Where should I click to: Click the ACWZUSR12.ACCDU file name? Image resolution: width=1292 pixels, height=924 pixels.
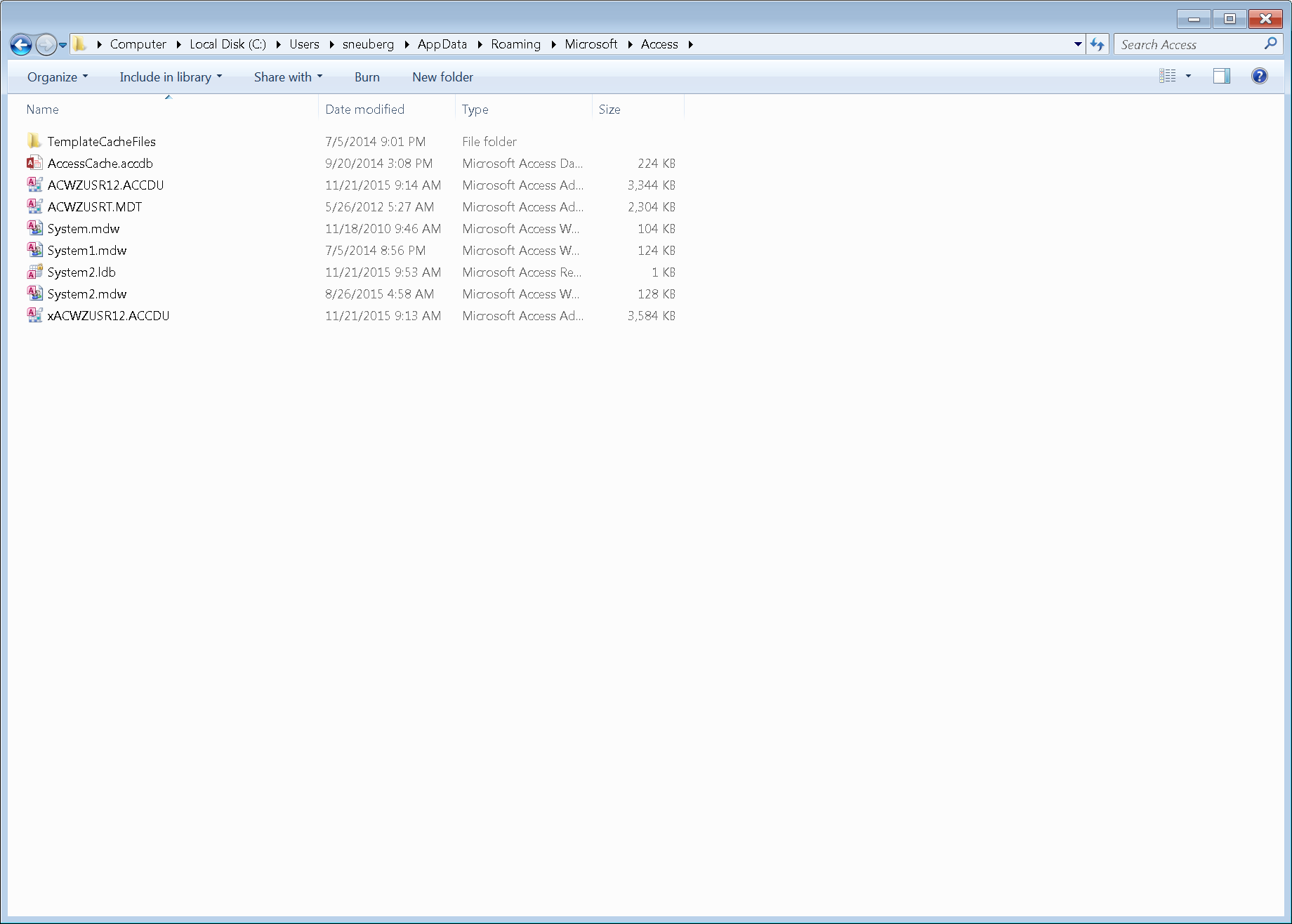click(106, 185)
